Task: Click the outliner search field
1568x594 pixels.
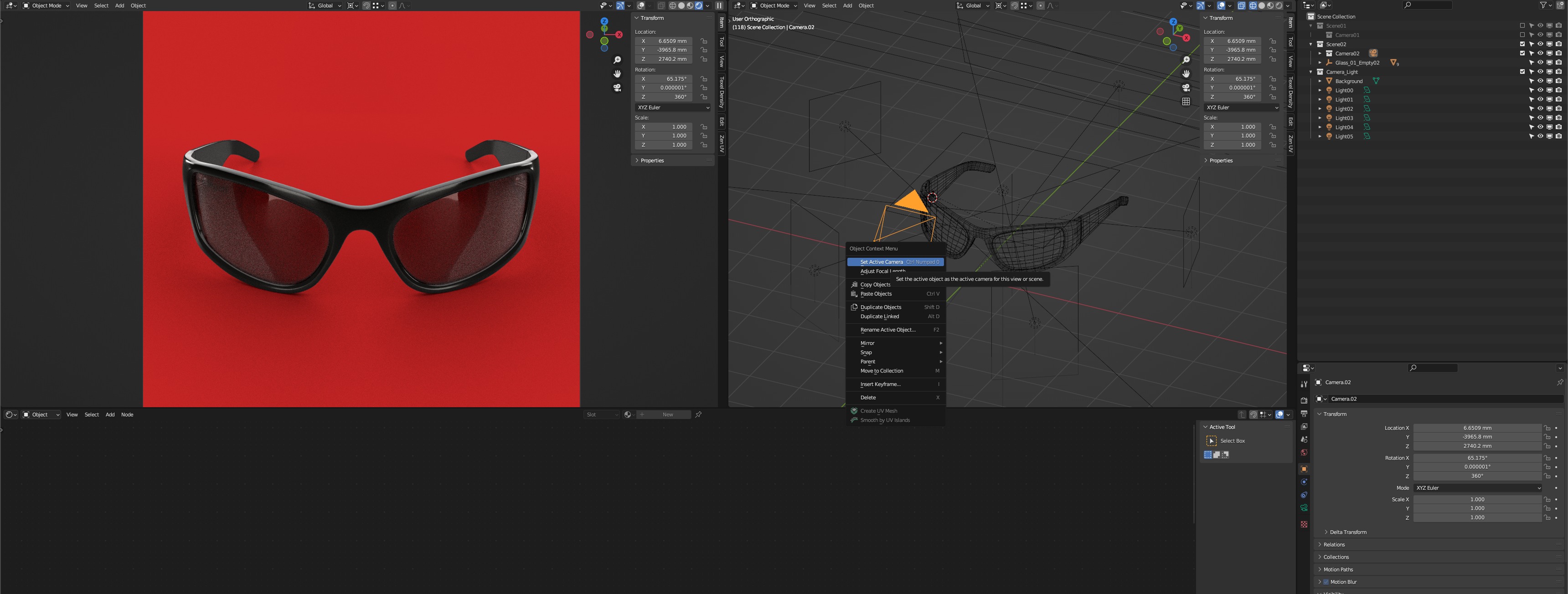Action: tap(1428, 5)
